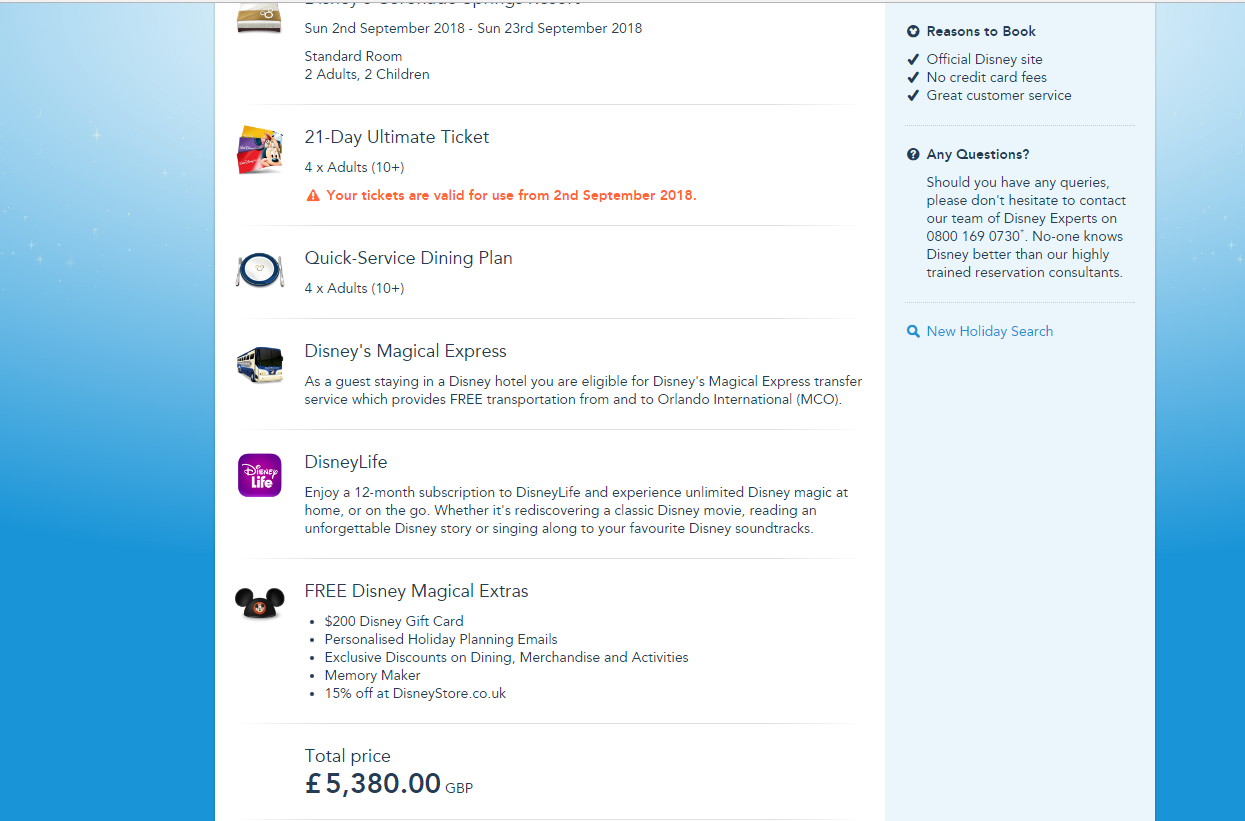Click the £5,380.00 total price
This screenshot has width=1245, height=821.
[373, 783]
